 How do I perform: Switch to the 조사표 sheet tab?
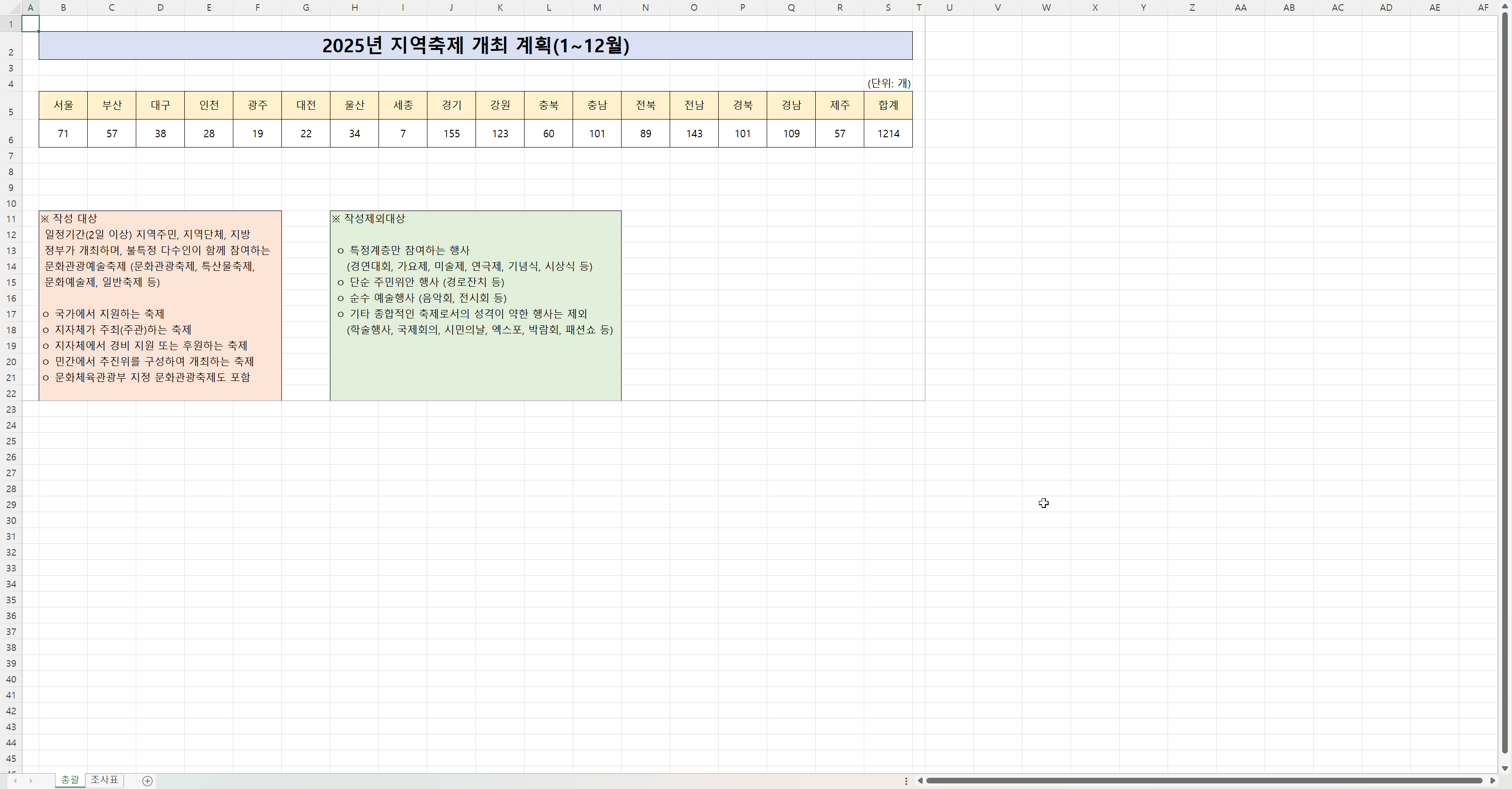(104, 780)
